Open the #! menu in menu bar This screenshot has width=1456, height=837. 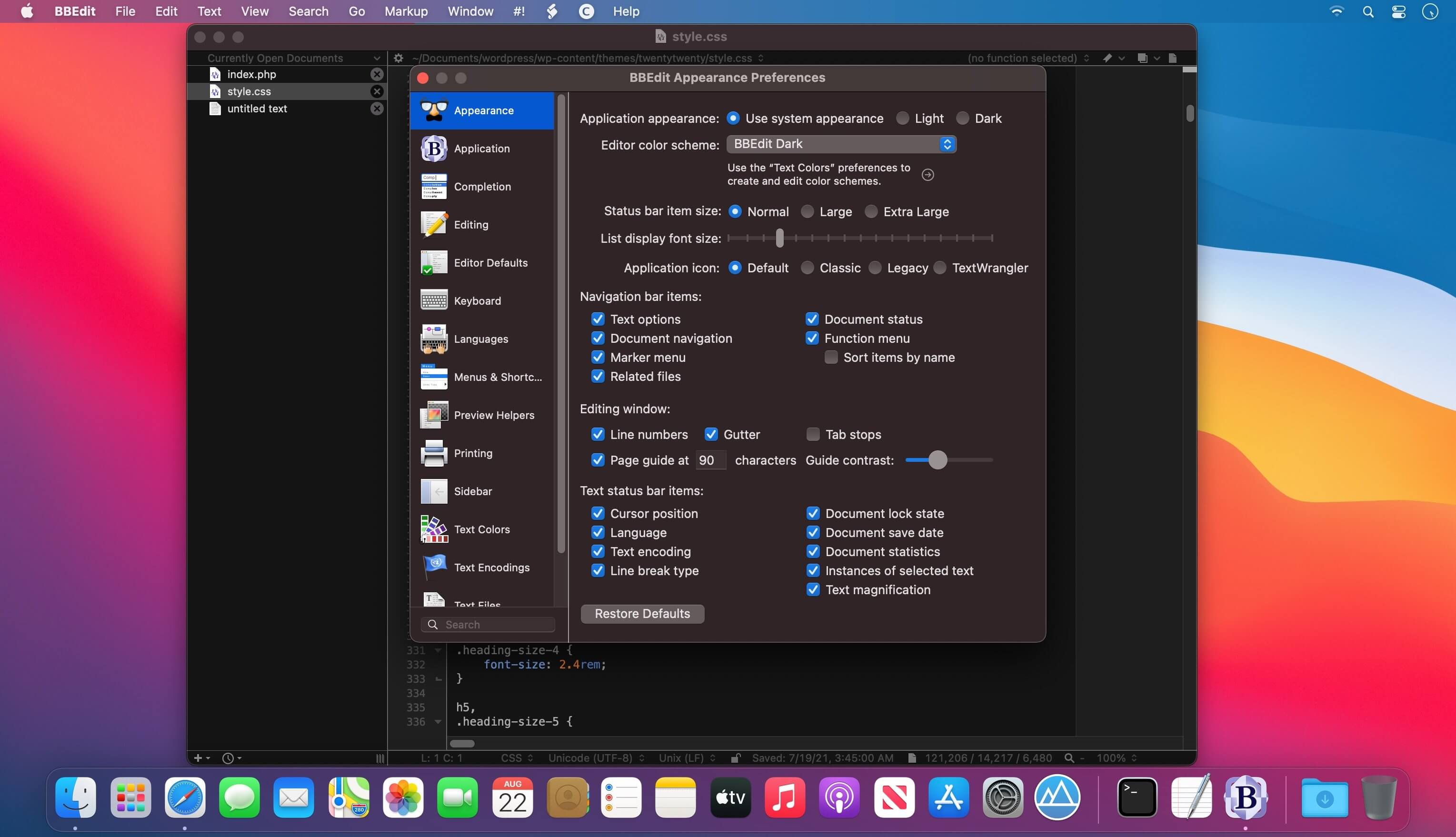coord(519,11)
